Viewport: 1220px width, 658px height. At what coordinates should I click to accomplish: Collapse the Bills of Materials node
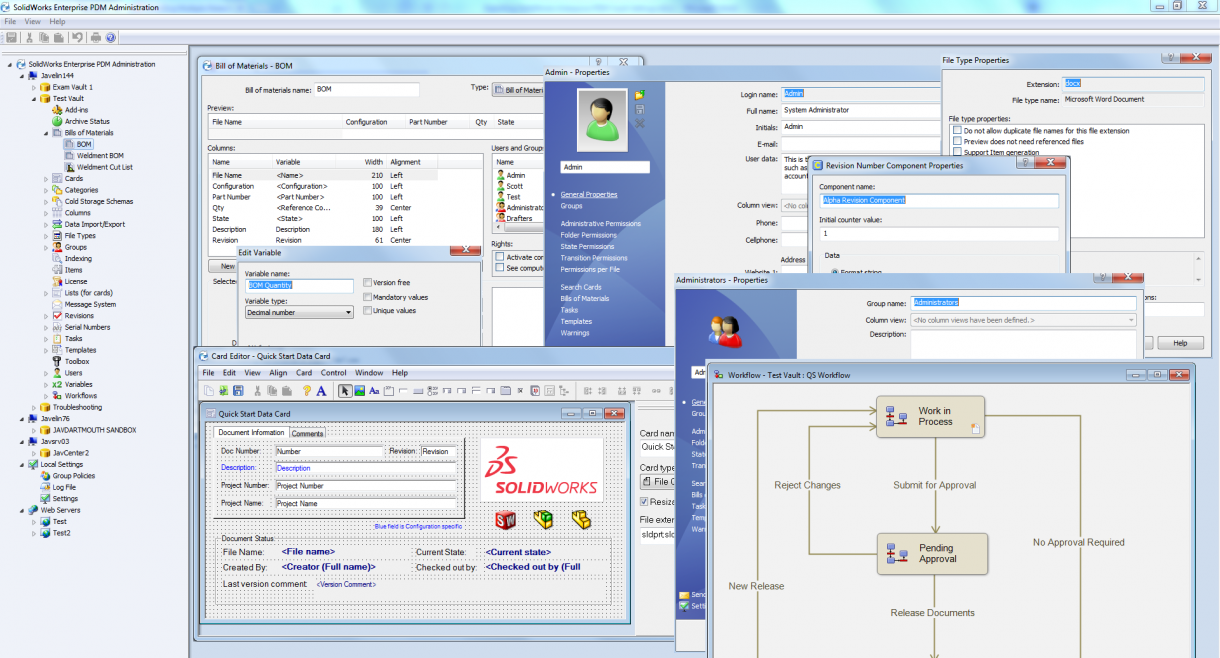(x=46, y=133)
